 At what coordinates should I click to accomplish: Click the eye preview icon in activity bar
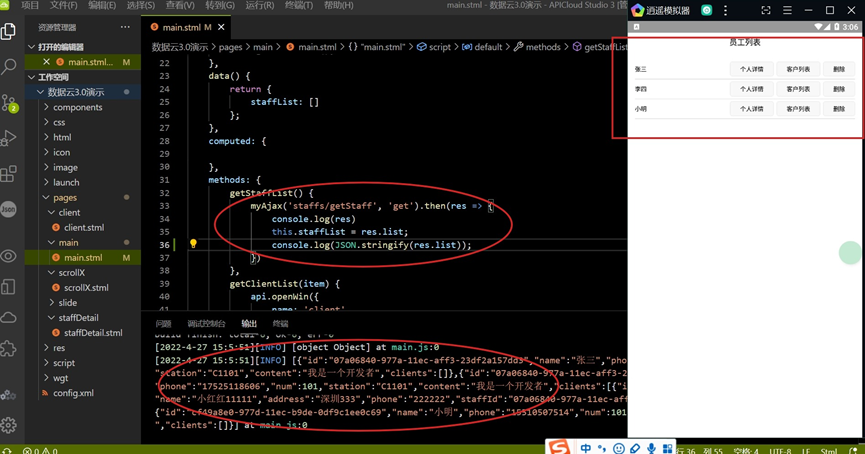coord(8,256)
